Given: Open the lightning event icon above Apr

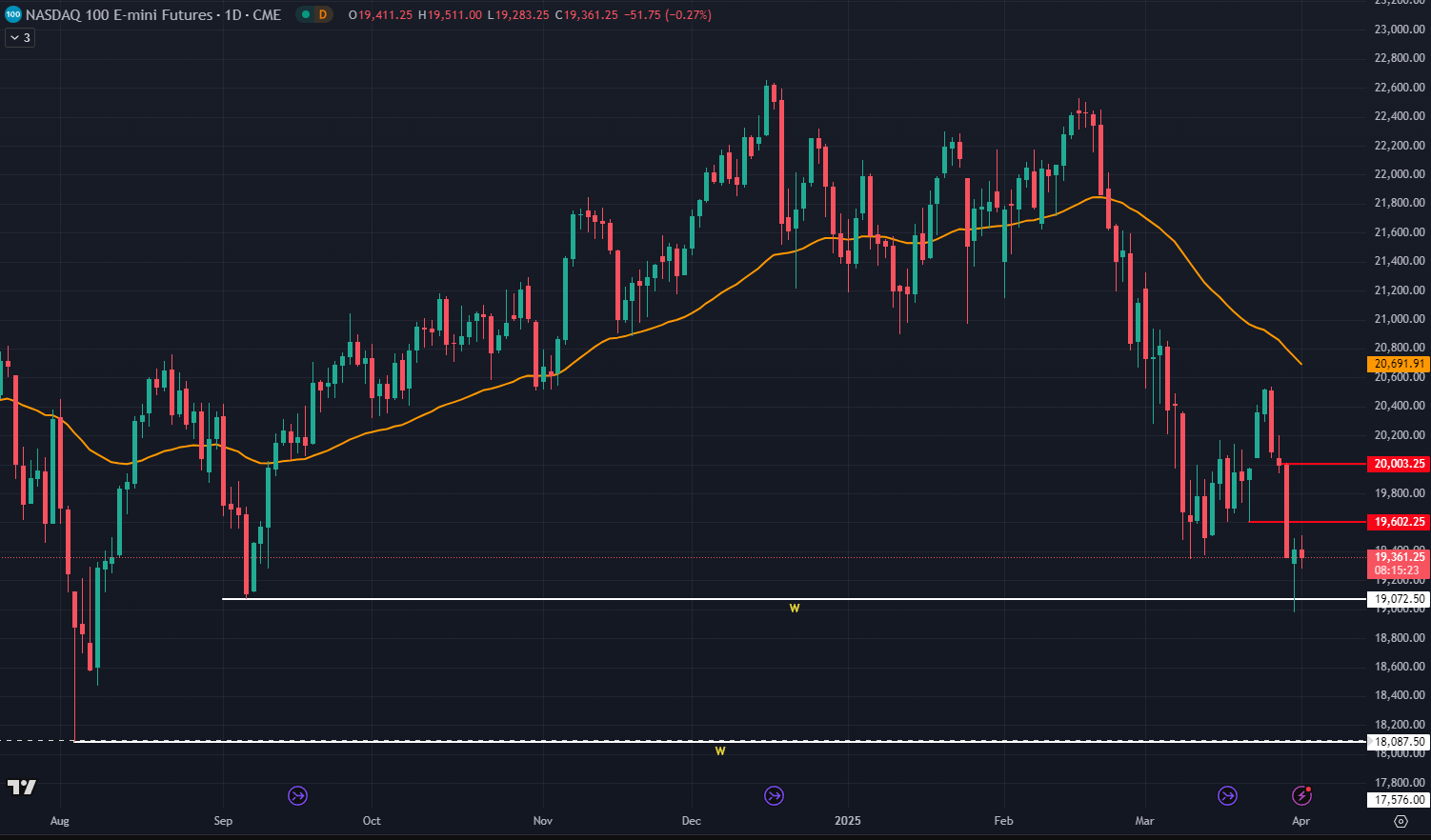Looking at the screenshot, I should click(1301, 795).
